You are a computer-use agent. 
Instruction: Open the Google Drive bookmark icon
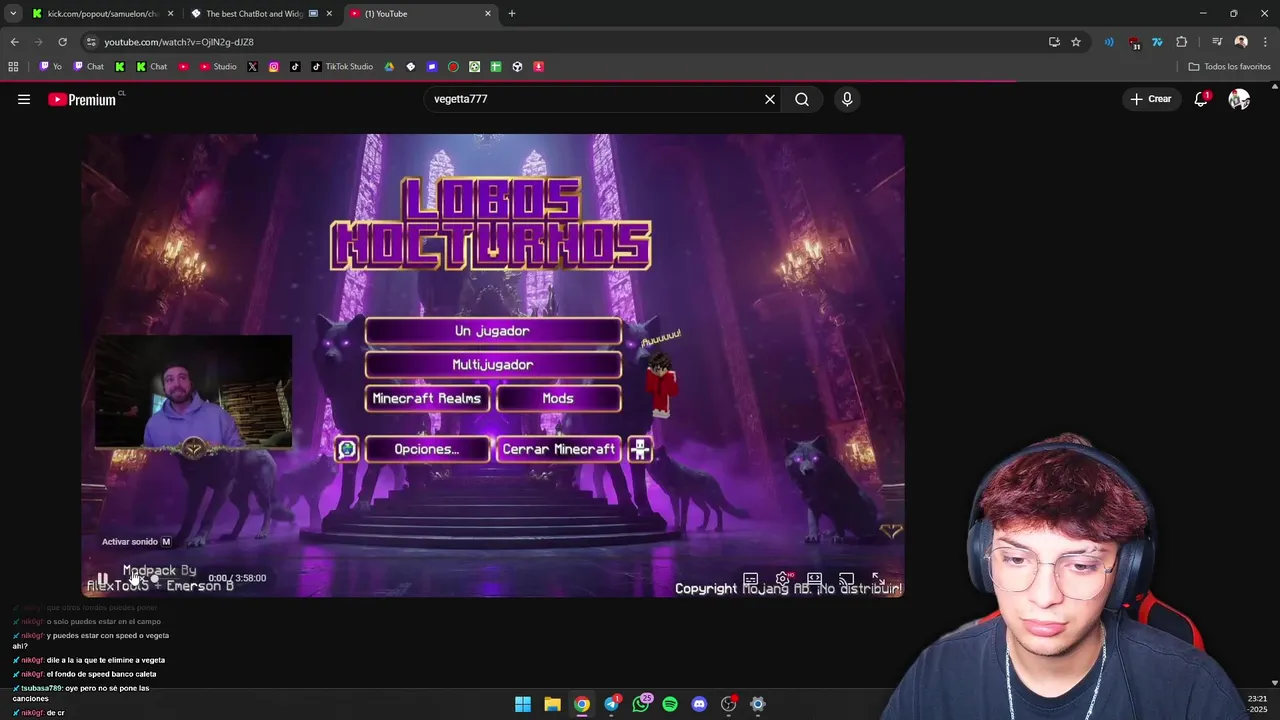389,67
